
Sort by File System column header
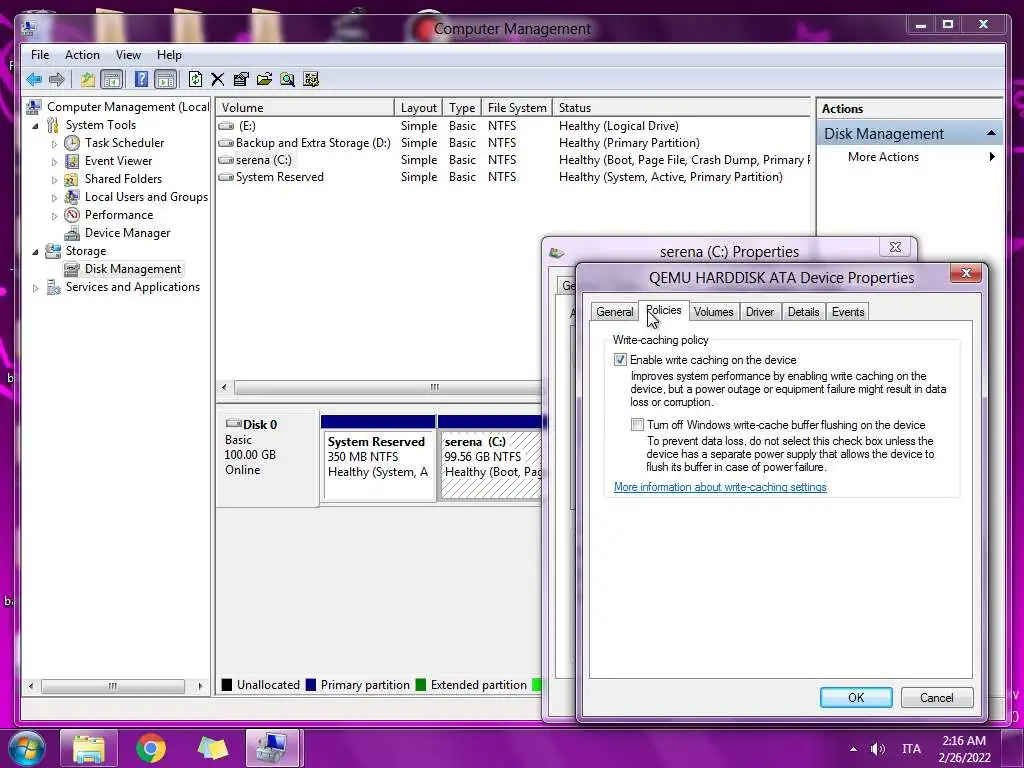[517, 108]
